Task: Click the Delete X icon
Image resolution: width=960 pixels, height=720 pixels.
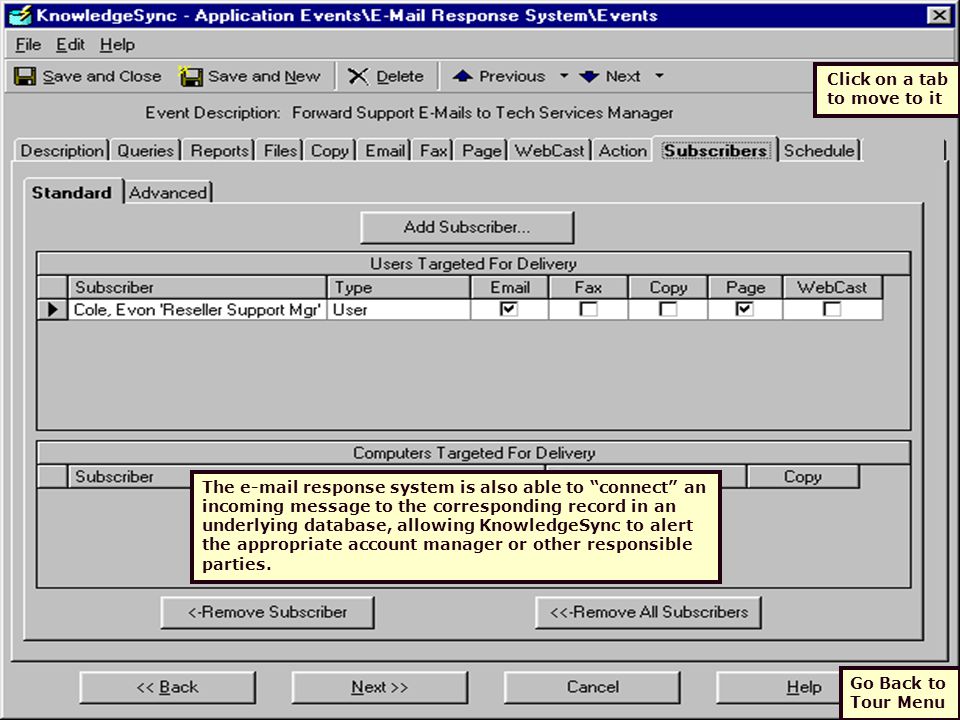Action: 358,77
